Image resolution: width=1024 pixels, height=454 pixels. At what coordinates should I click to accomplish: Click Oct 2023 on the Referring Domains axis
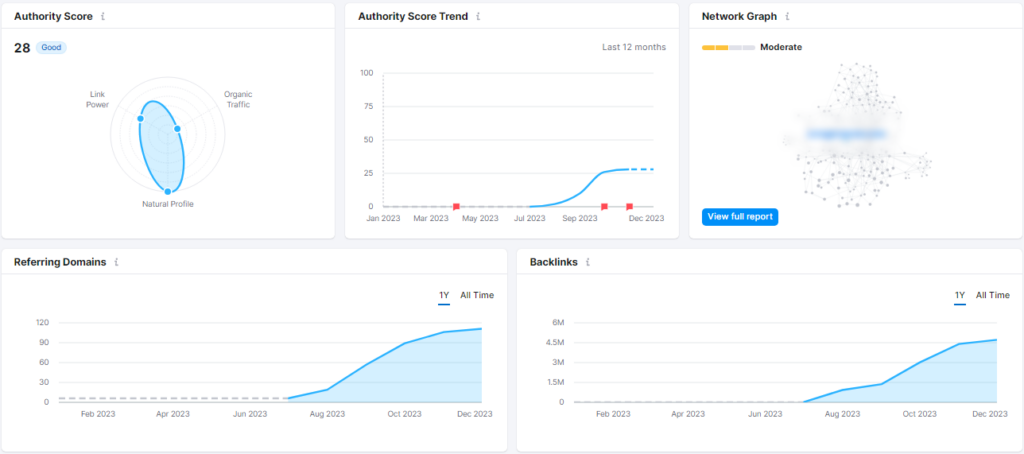404,414
